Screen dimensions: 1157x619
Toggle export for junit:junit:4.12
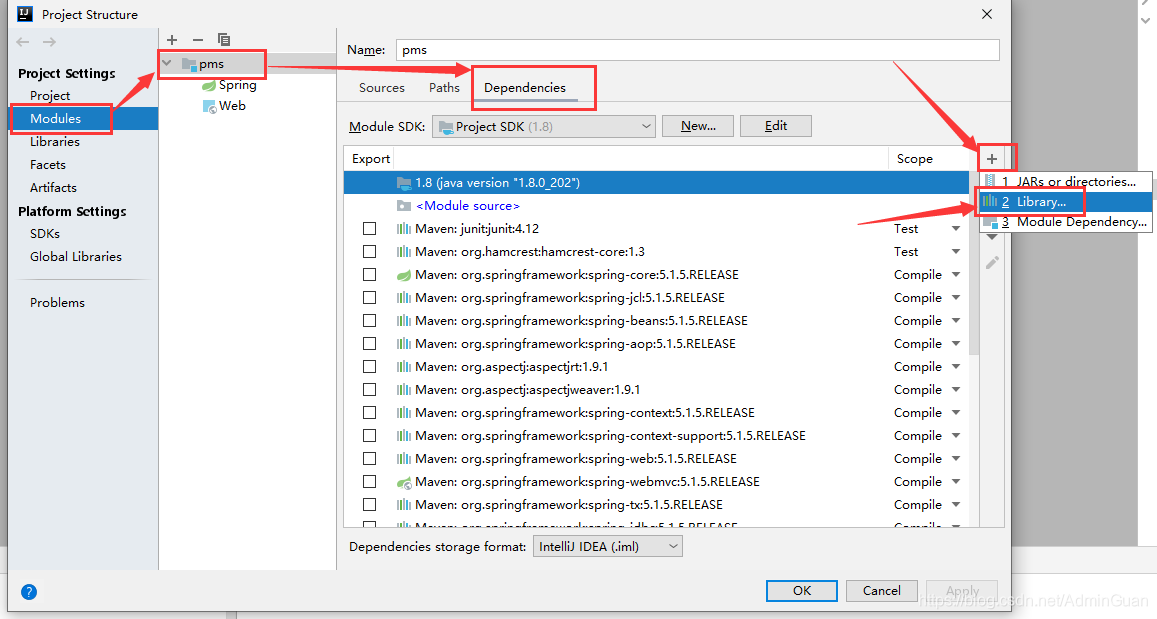point(370,229)
